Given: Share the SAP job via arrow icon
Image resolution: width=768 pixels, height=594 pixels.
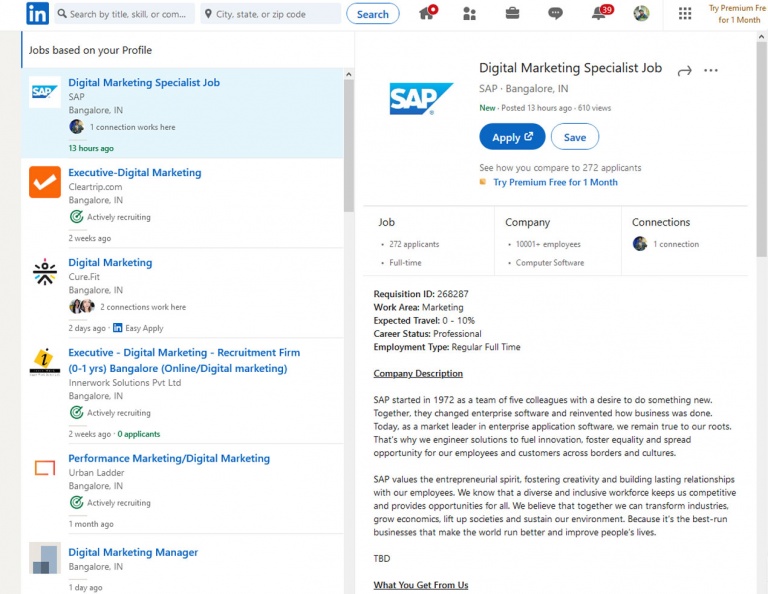Looking at the screenshot, I should (684, 71).
